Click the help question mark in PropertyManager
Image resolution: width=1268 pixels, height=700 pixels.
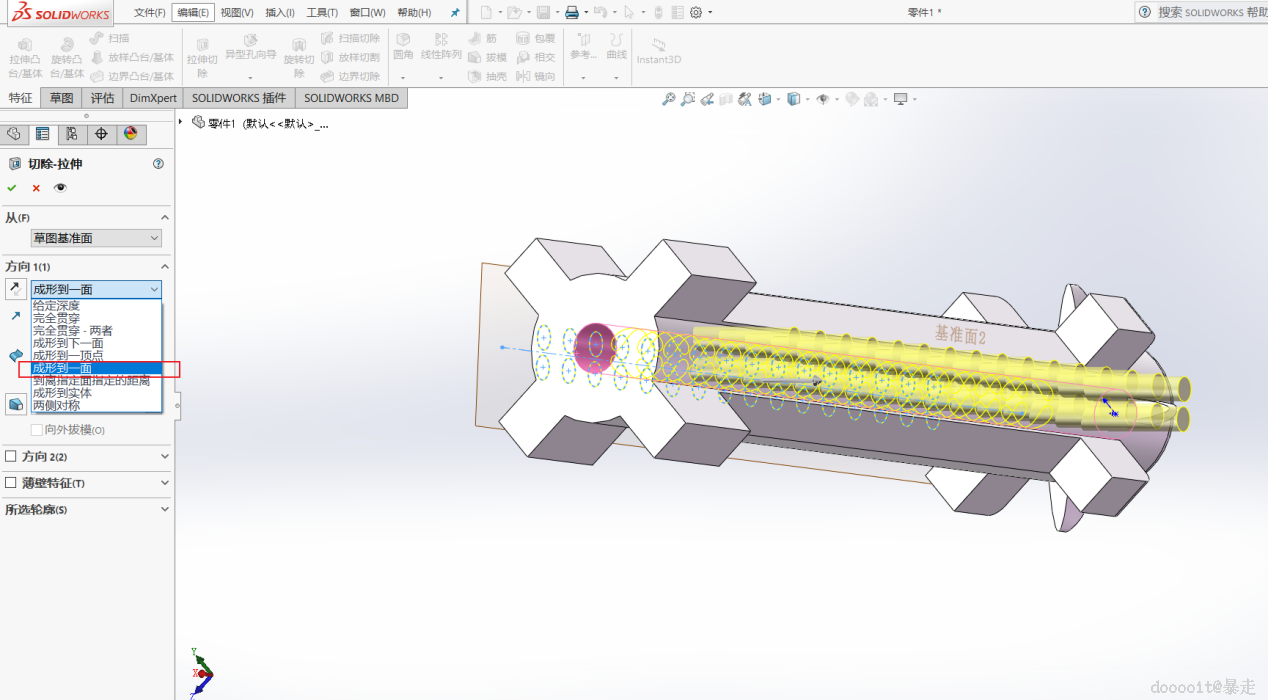coord(158,164)
